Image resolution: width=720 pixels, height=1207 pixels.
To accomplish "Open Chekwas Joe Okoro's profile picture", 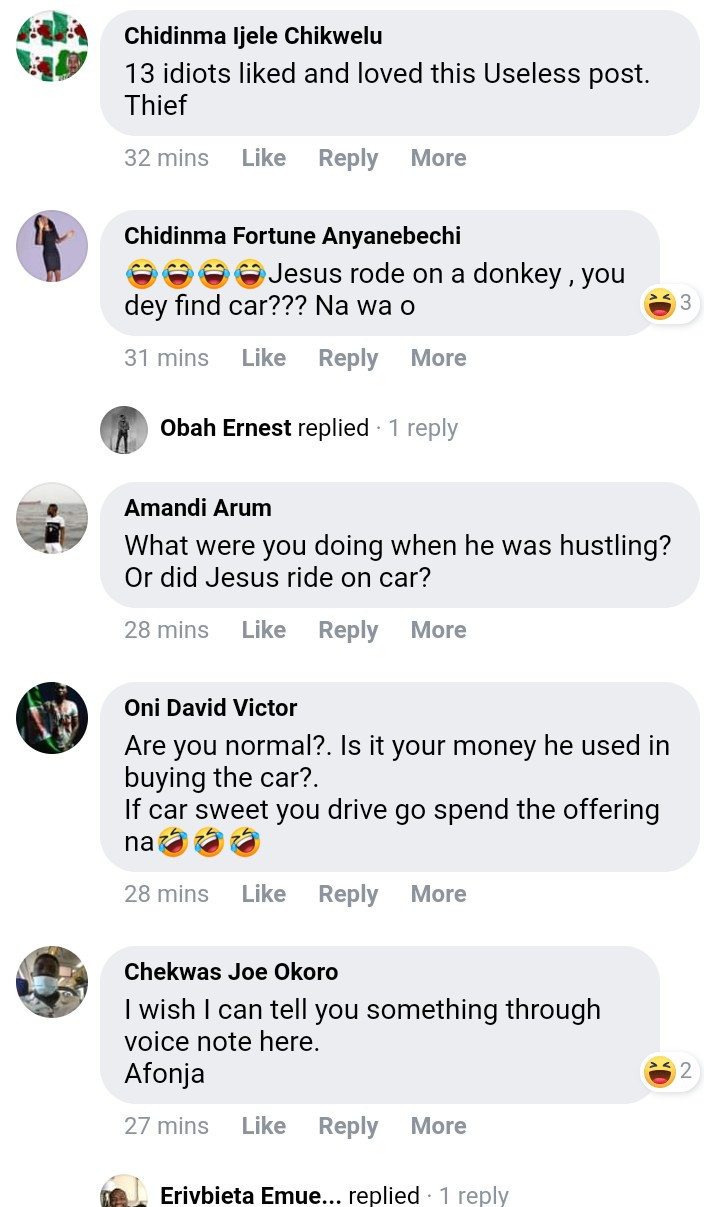I will (x=52, y=981).
